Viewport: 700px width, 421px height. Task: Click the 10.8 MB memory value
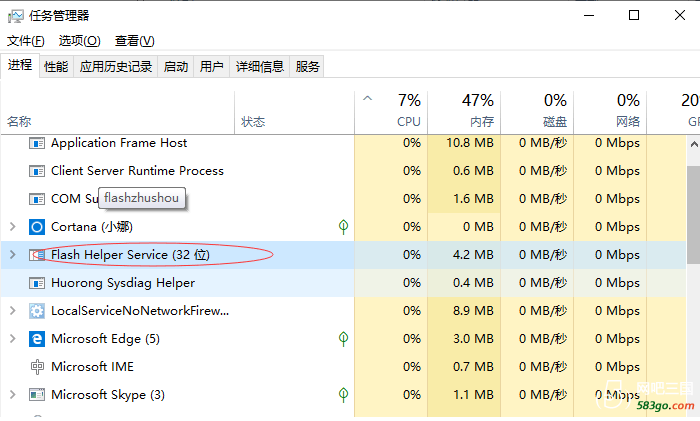[470, 143]
